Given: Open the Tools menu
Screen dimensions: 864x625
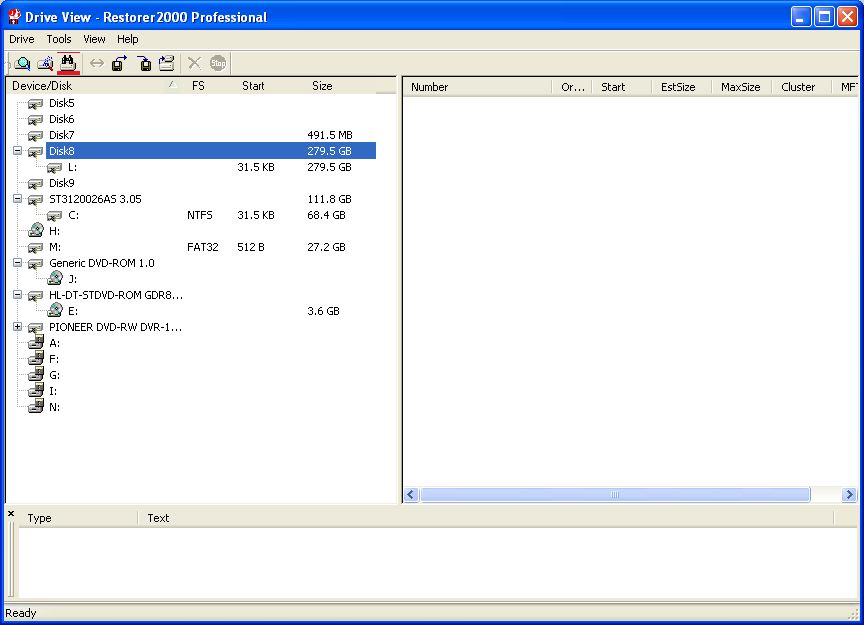Looking at the screenshot, I should [x=59, y=39].
